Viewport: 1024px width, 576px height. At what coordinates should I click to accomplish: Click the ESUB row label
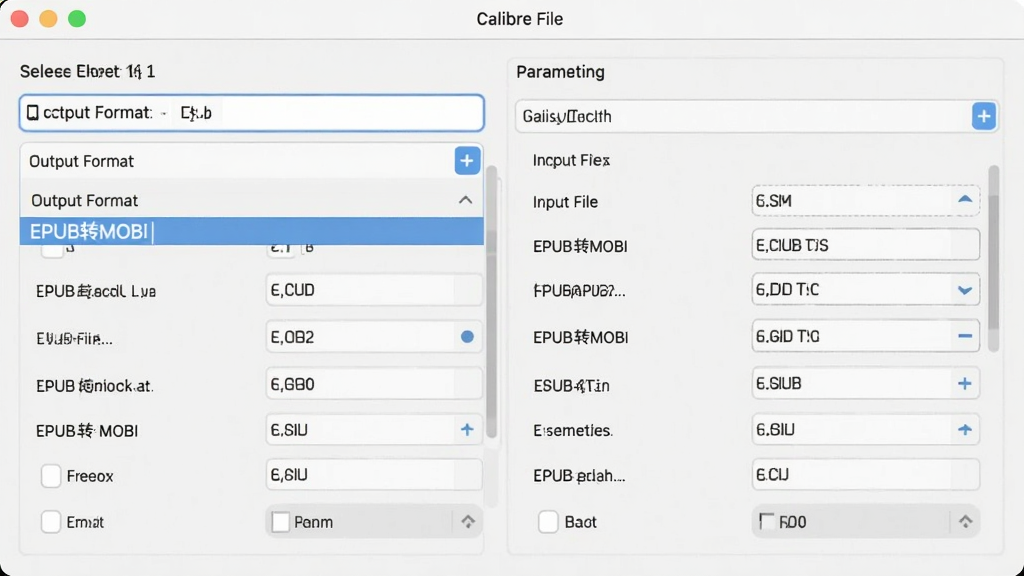571,386
